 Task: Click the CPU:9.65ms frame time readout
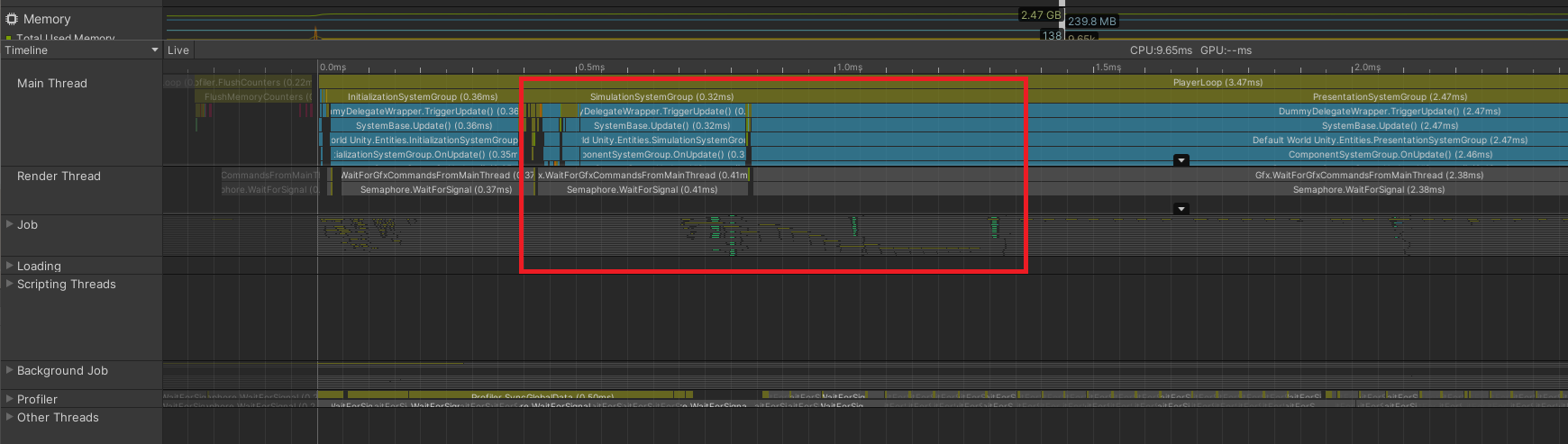pos(1161,50)
